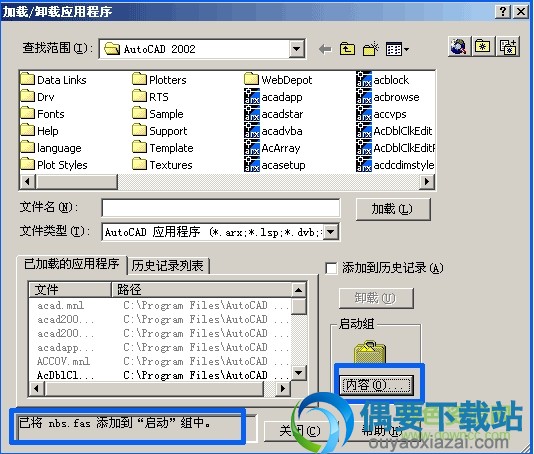534x454 pixels.
Task: Click the 卸载(U) button
Action: coord(376,298)
